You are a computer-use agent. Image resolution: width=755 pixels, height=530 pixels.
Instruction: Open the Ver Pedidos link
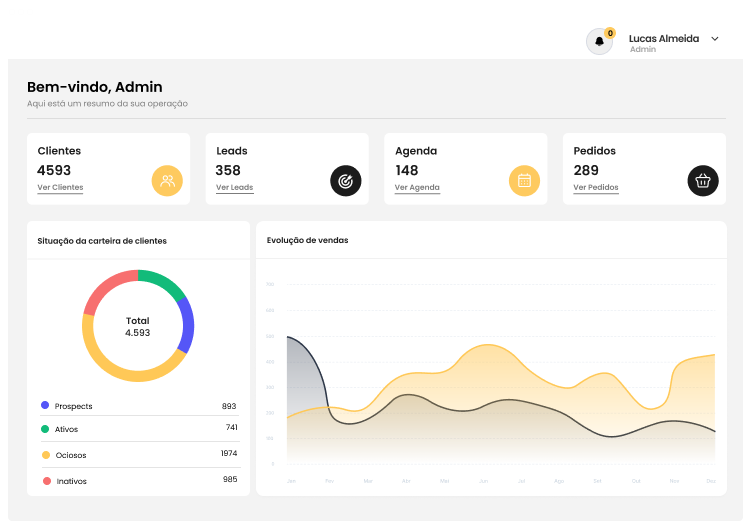pyautogui.click(x=596, y=188)
